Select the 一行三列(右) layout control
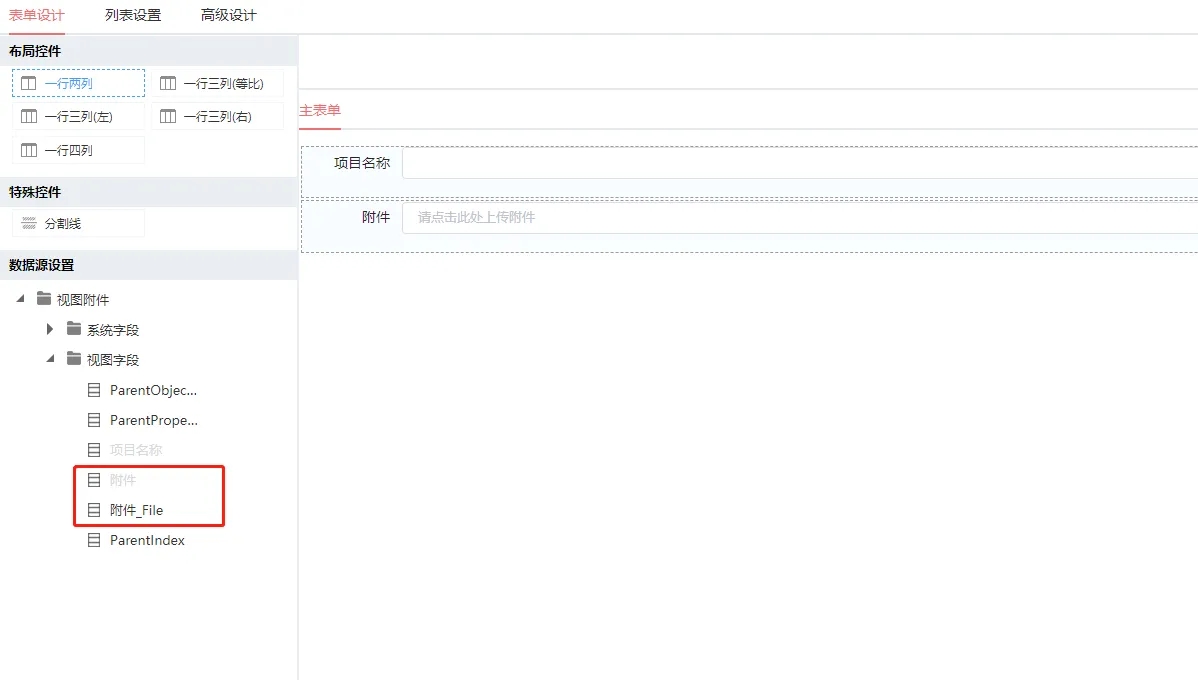1198x680 pixels. [x=217, y=117]
